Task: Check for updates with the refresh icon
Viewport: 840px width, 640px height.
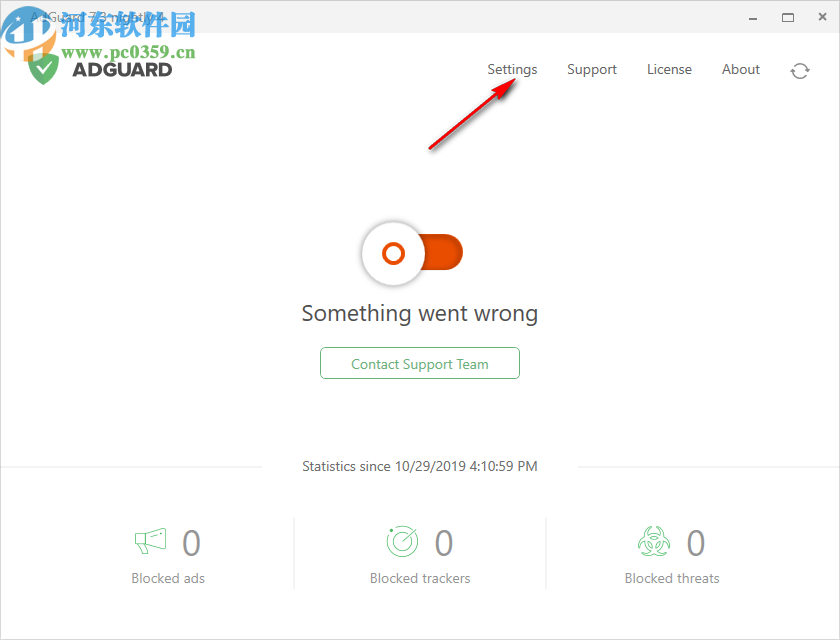Action: coord(799,70)
